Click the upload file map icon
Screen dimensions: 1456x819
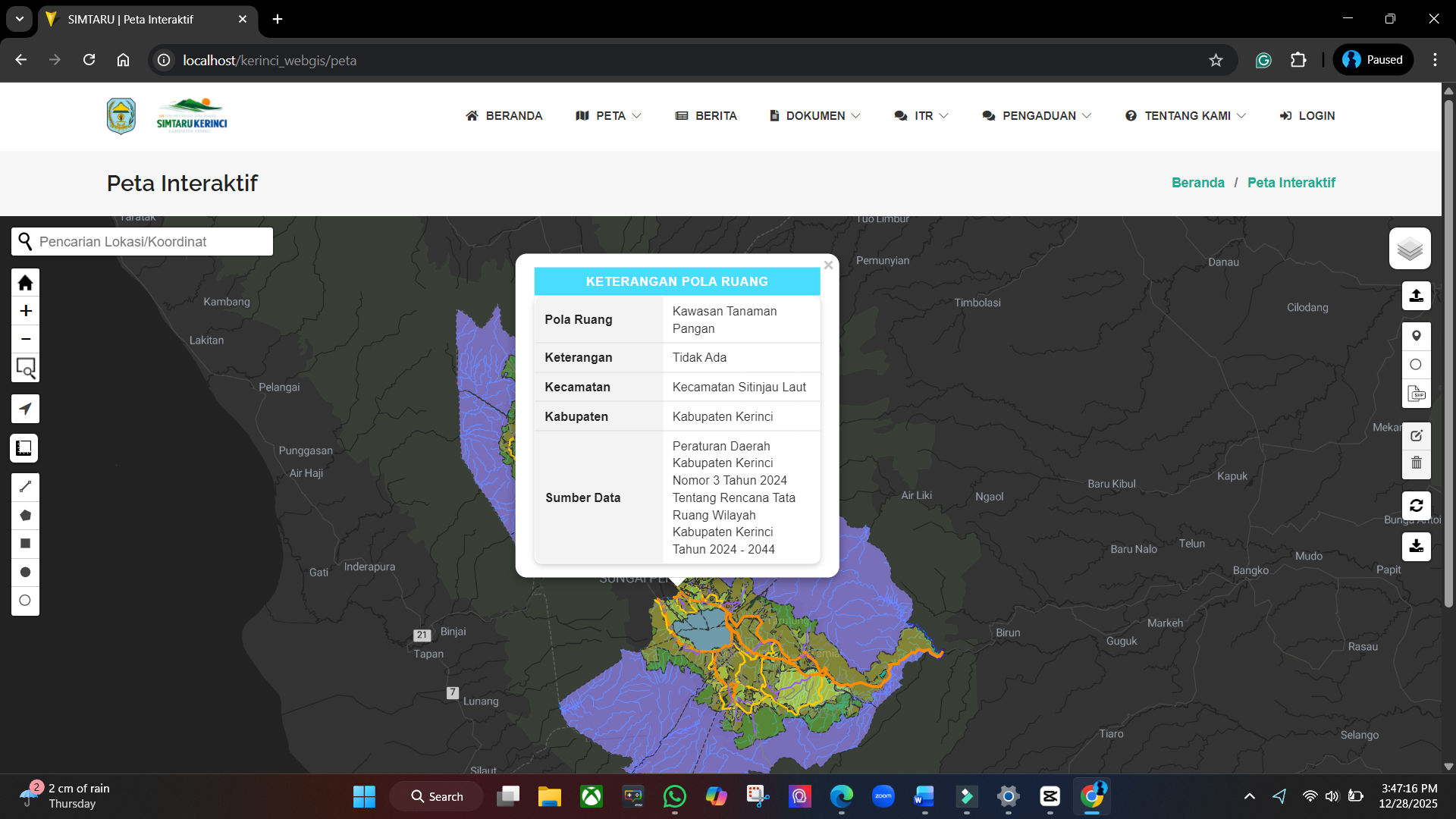(x=1416, y=296)
